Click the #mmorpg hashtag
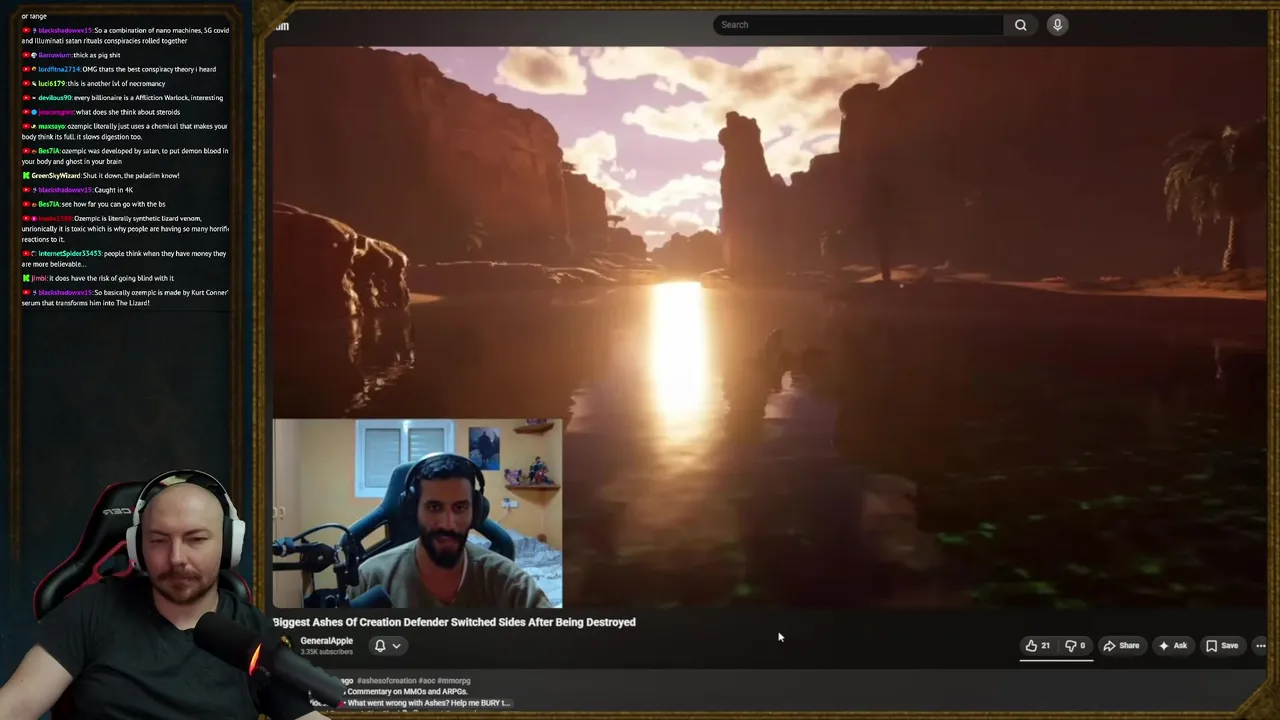Image resolution: width=1280 pixels, height=720 pixels. click(453, 681)
